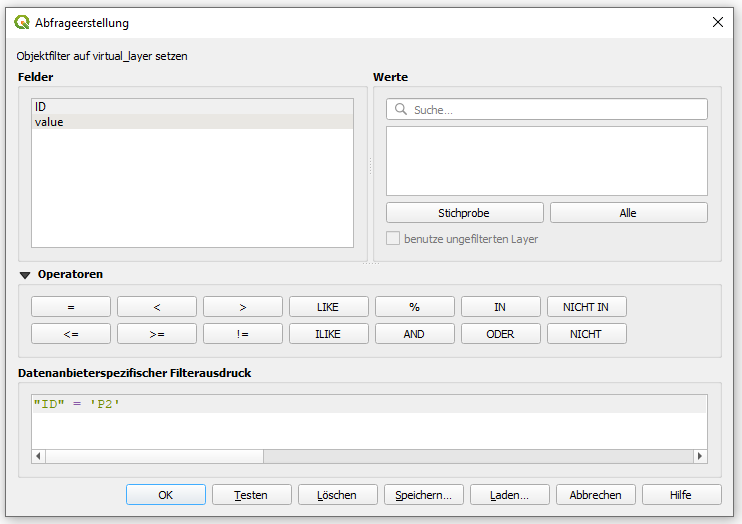The image size is (742, 524).
Task: Test the filter with Testen
Action: pyautogui.click(x=252, y=495)
